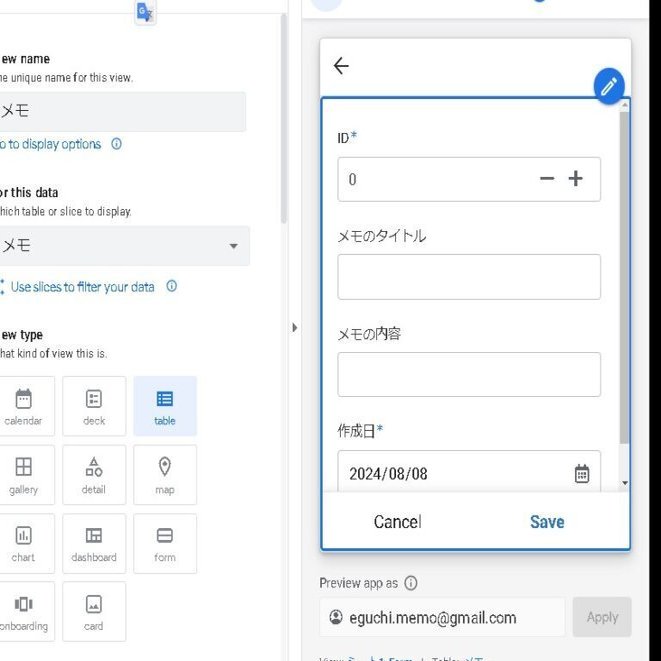Decrease ID value with minus button

[x=547, y=179]
